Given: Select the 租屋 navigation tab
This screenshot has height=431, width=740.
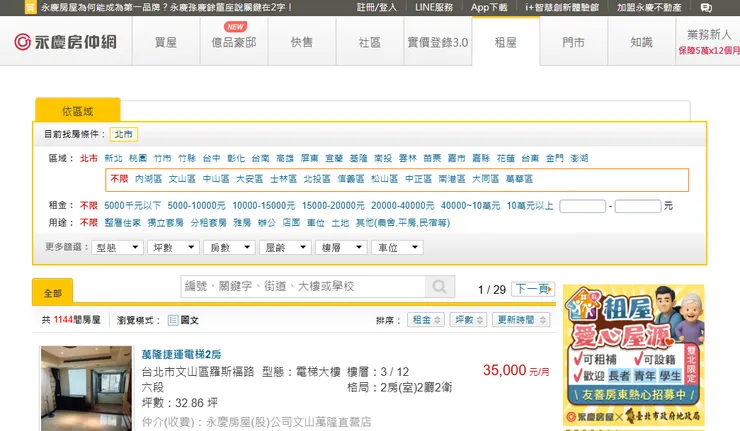Looking at the screenshot, I should tap(506, 42).
